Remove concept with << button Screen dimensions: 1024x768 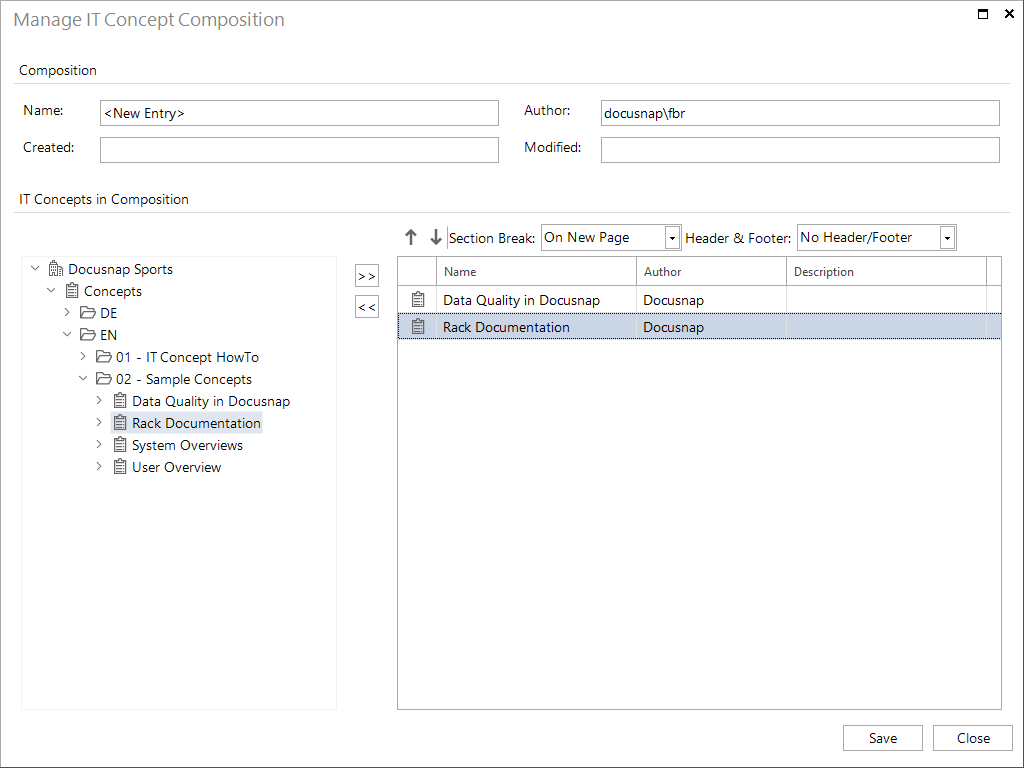click(x=367, y=307)
